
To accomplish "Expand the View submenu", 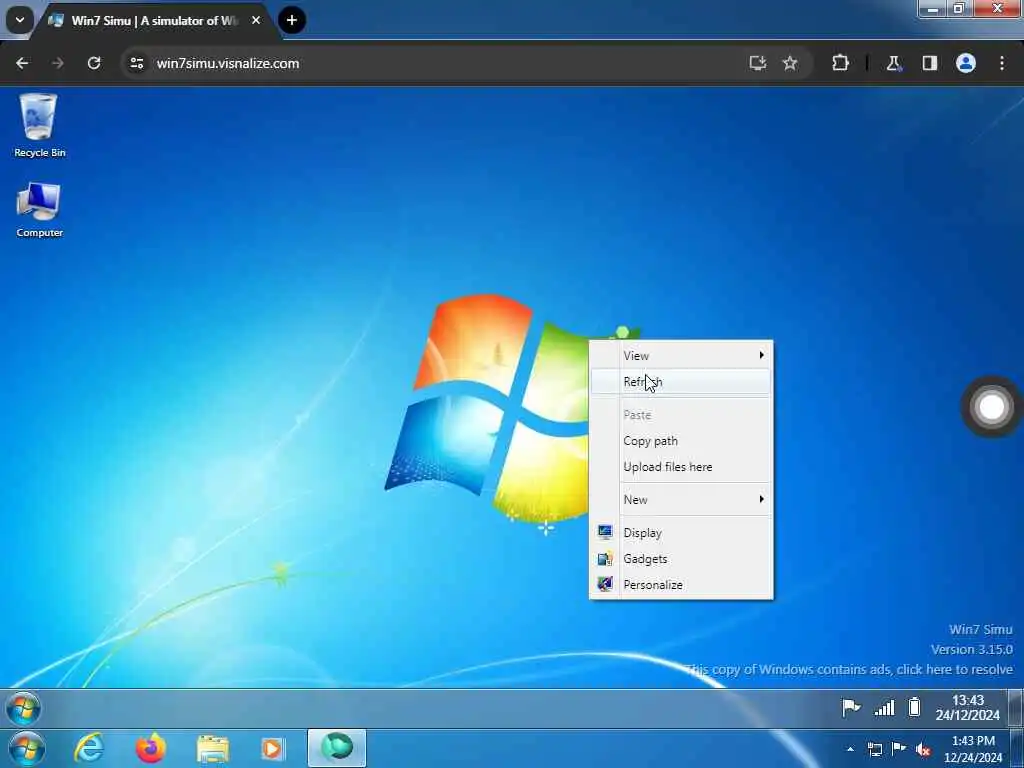I will click(681, 356).
